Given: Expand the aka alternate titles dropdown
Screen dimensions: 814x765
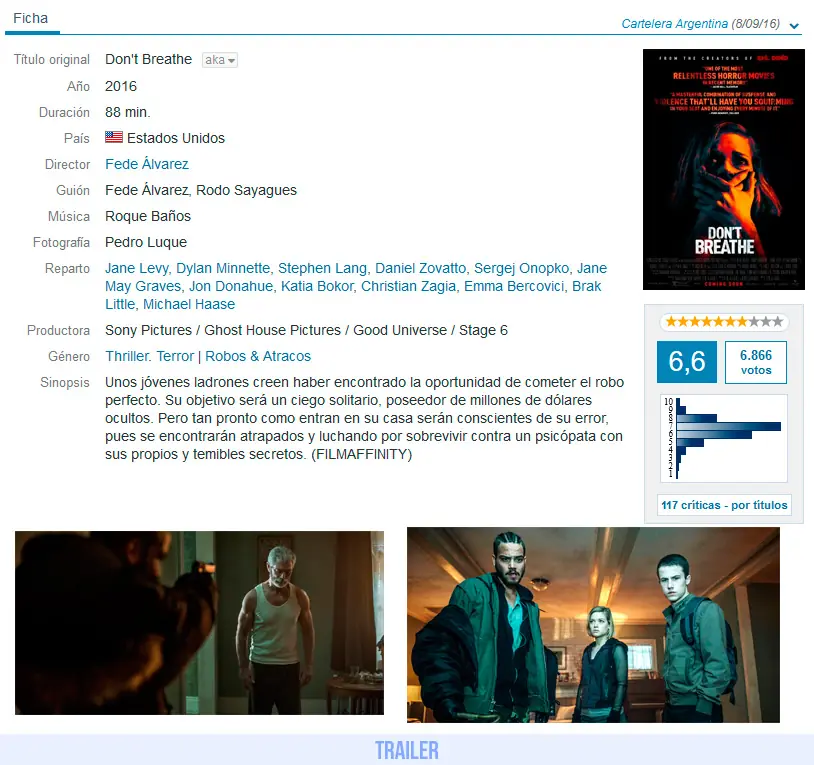Looking at the screenshot, I should click(220, 60).
